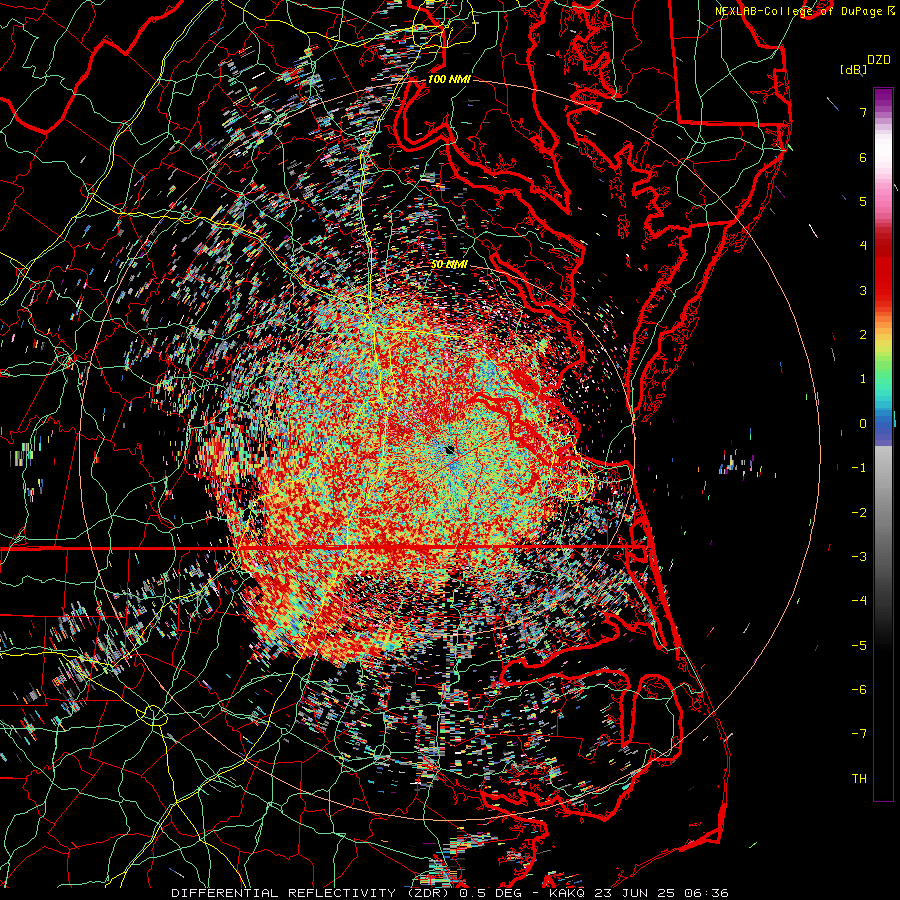The width and height of the screenshot is (900, 900).
Task: Click the "-6" tick label on scale
Action: [859, 690]
